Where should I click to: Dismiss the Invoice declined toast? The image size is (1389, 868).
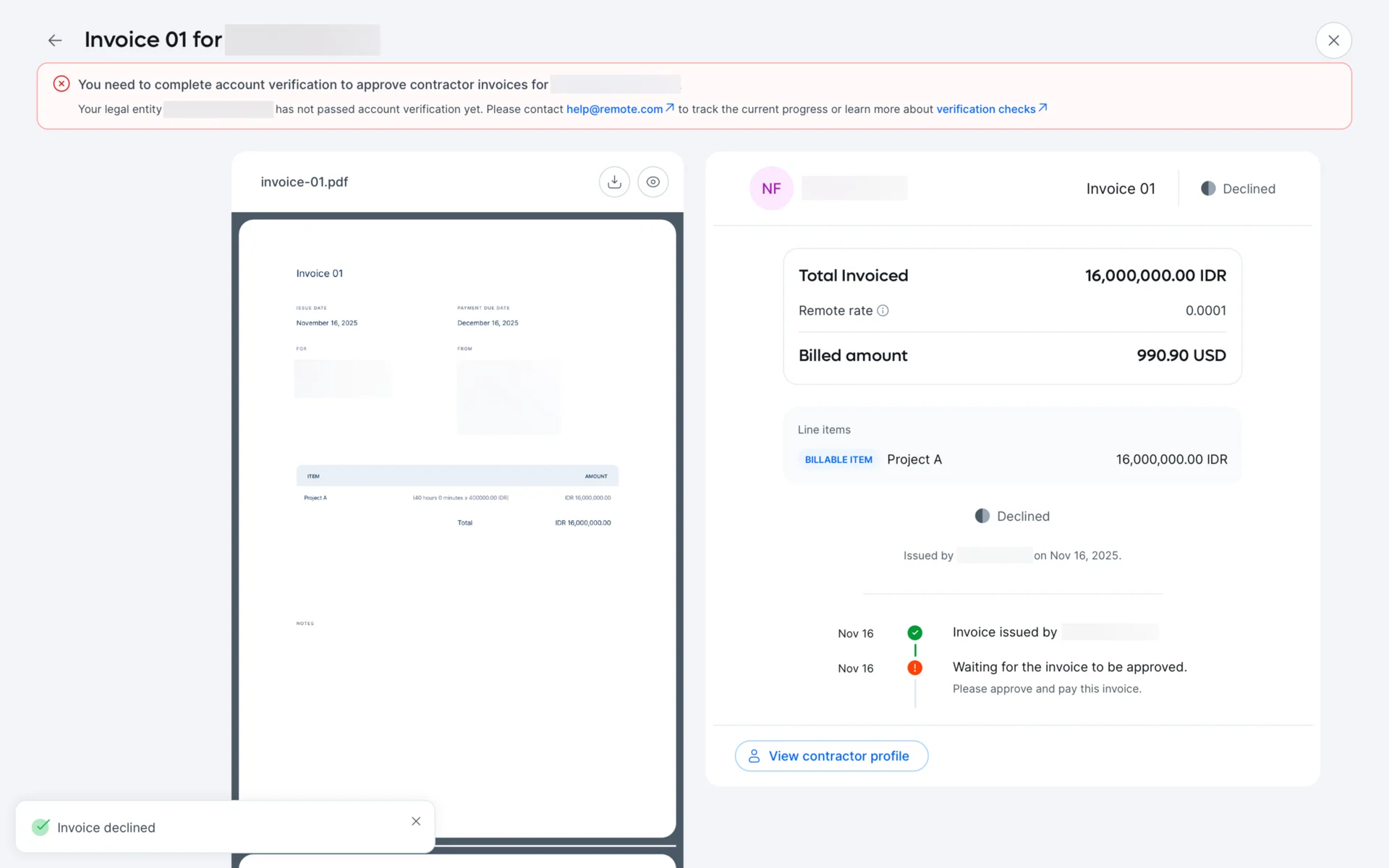[x=416, y=821]
